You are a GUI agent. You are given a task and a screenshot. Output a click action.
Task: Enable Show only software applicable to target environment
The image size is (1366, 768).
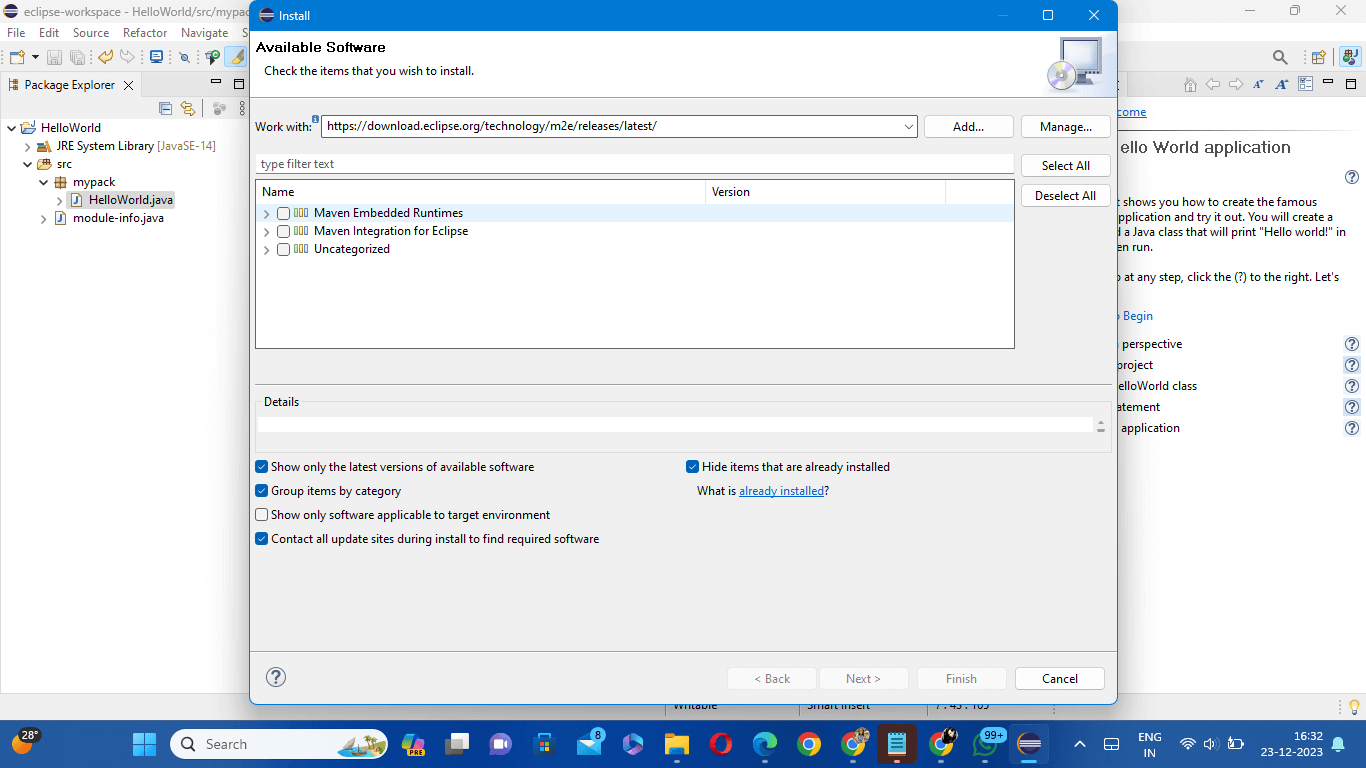coord(261,514)
